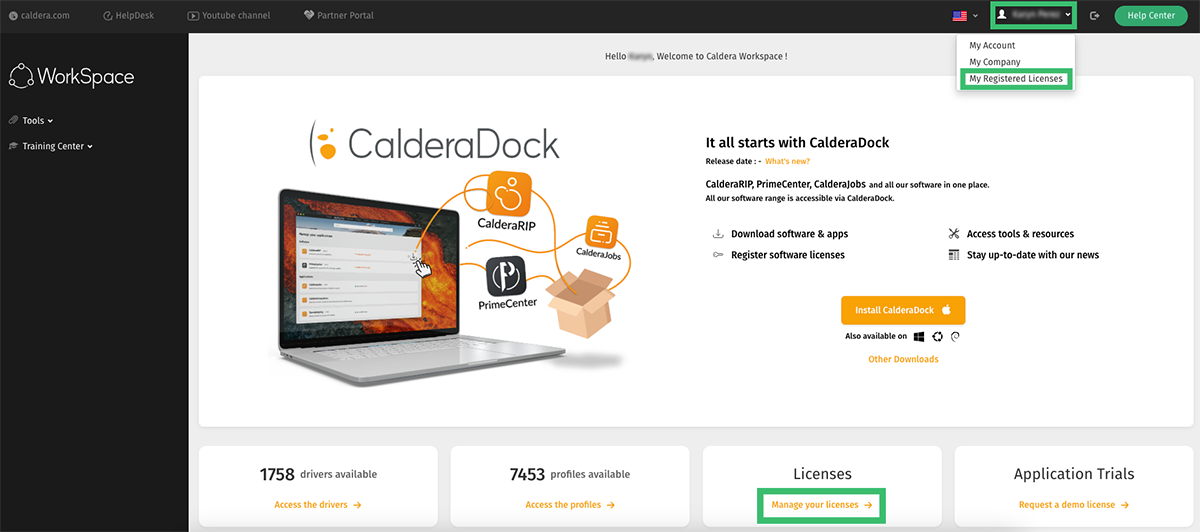Viewport: 1200px width, 532px height.
Task: Click the '7453 profiles available' text
Action: (570, 474)
